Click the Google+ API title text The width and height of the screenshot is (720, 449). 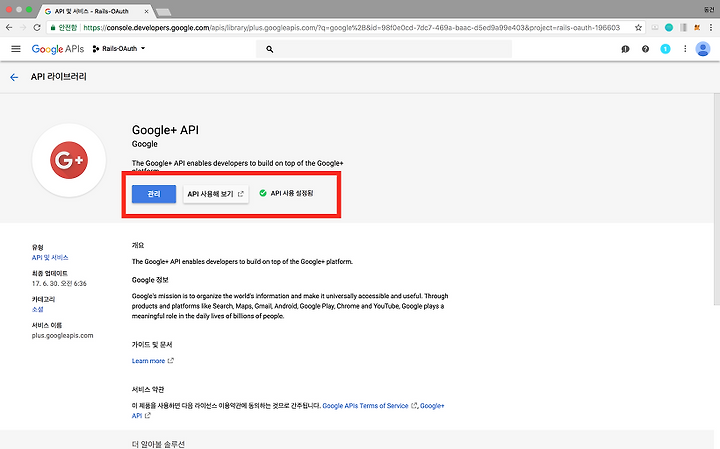coord(165,130)
